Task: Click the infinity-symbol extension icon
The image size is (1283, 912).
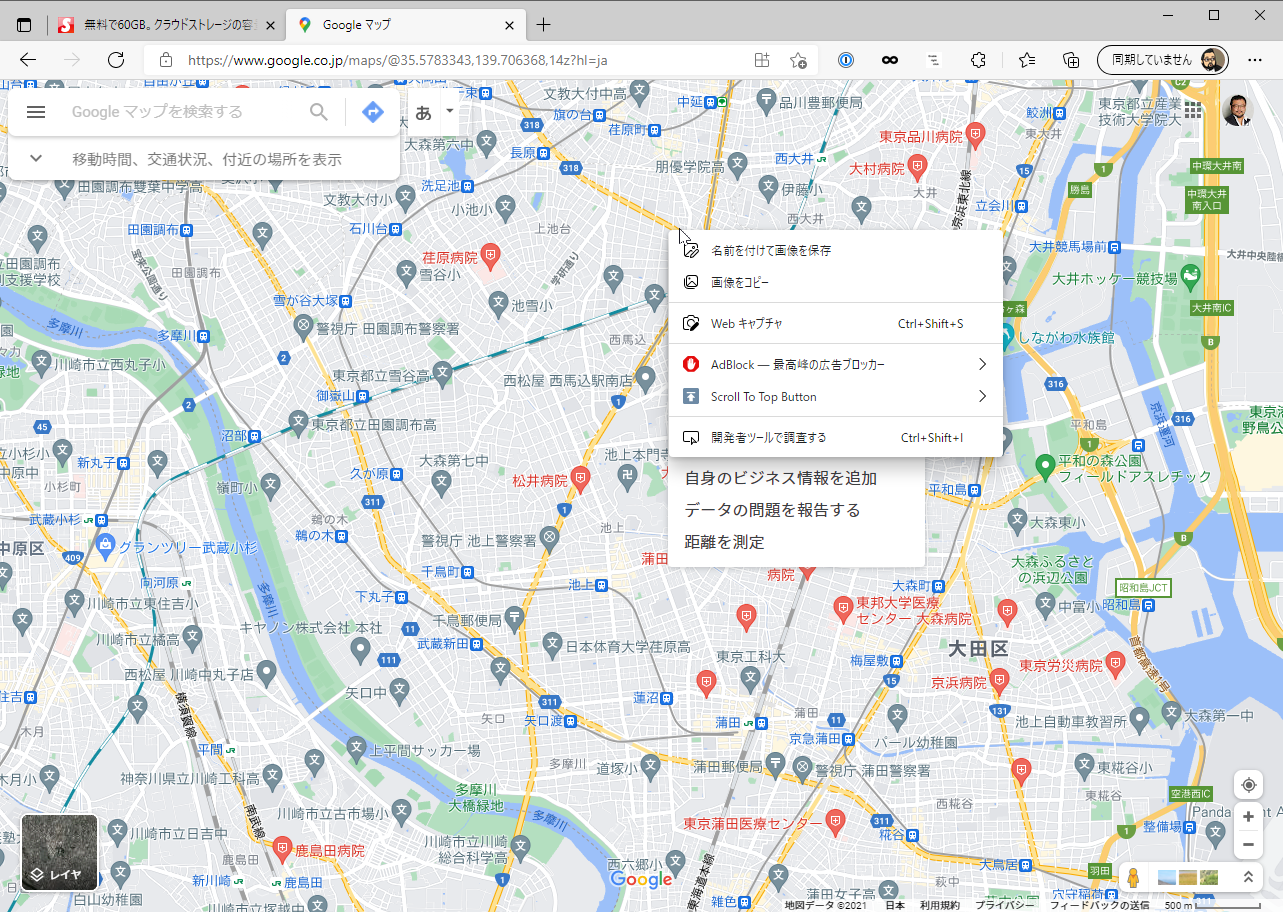Action: 889,60
